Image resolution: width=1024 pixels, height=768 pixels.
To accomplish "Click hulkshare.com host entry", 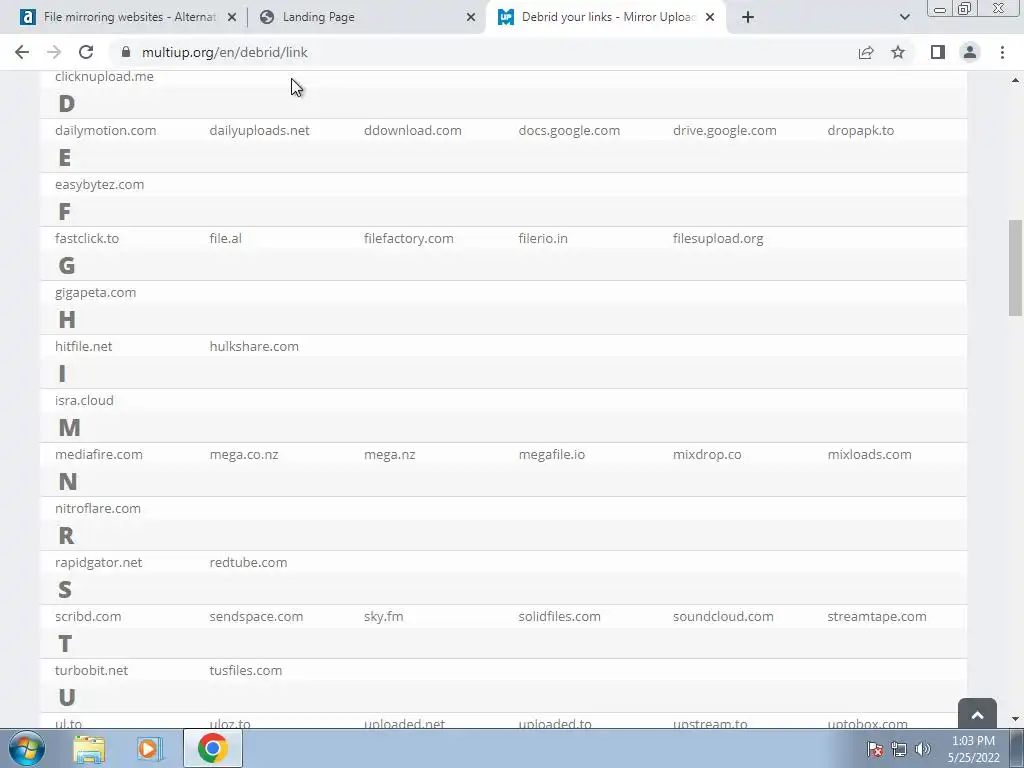I will click(254, 347).
